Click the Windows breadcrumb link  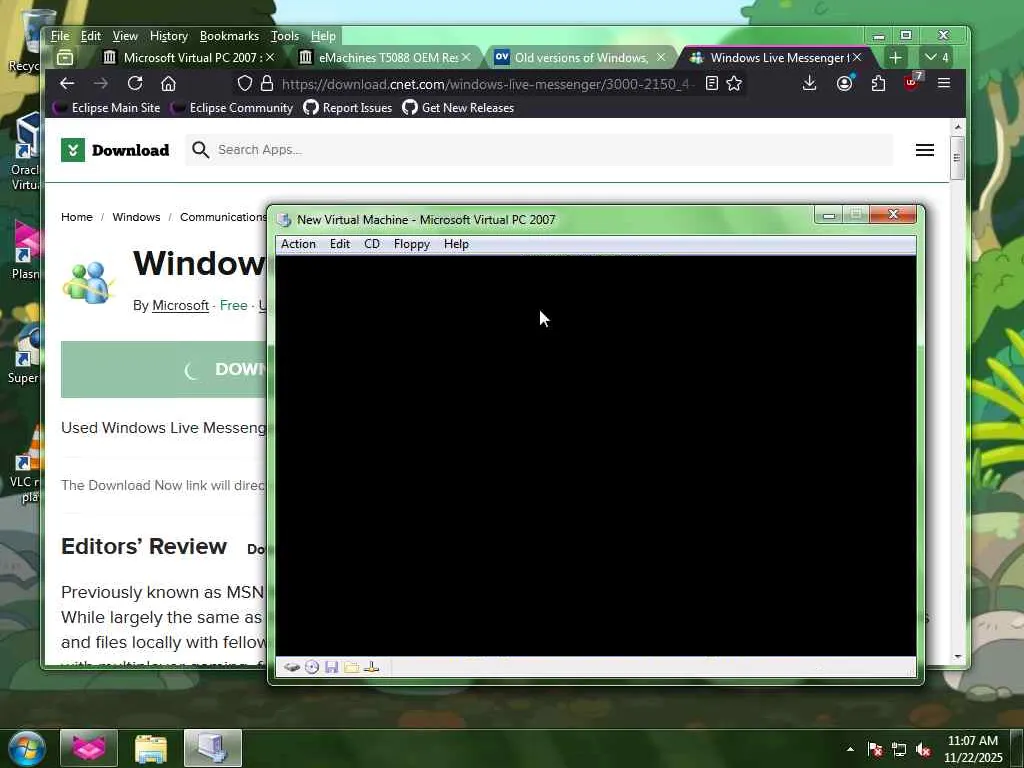pyautogui.click(x=136, y=217)
